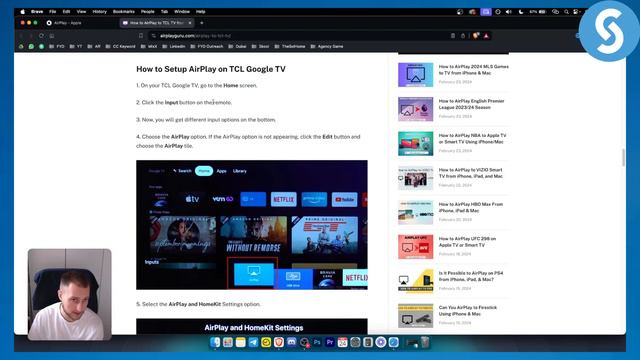Screen dimensions: 640x360
Task: Open Brave browser from the Dock
Action: 278,342
